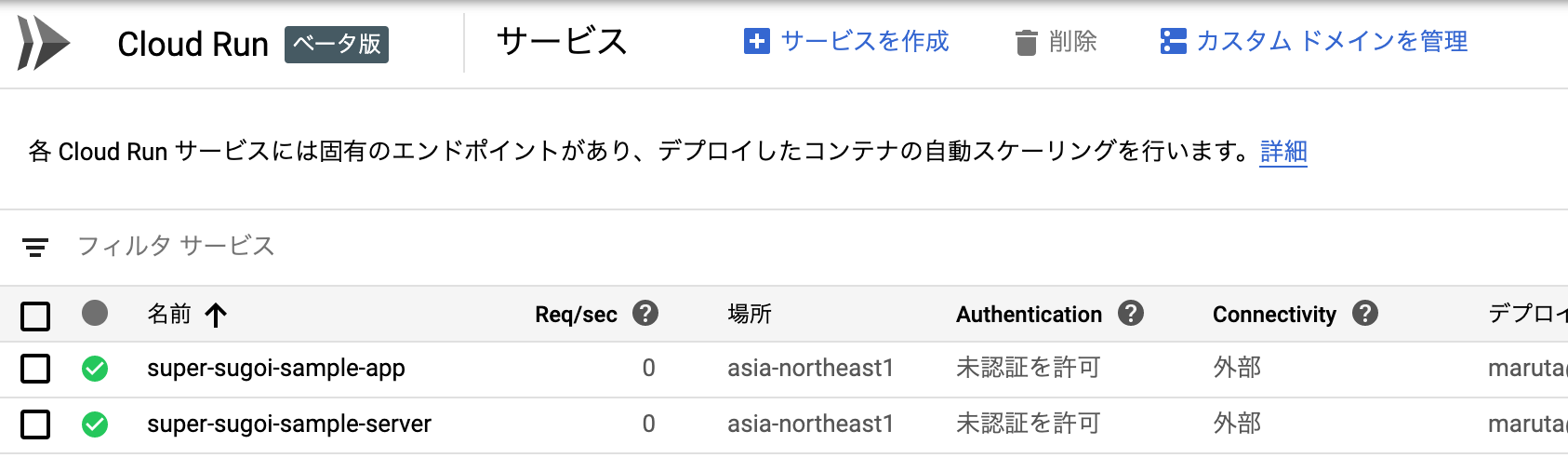Check the box for super-sugoi-sample-server
The image size is (1568, 458).
click(x=35, y=424)
